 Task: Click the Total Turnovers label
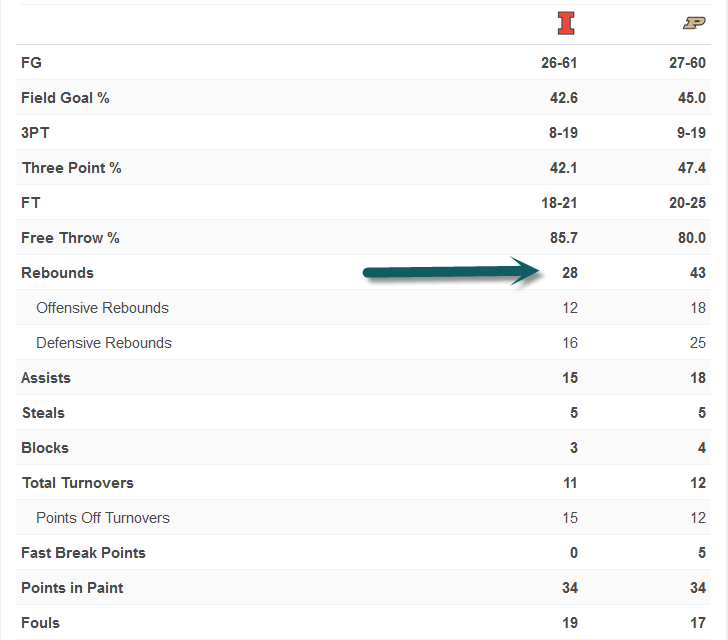pyautogui.click(x=78, y=483)
